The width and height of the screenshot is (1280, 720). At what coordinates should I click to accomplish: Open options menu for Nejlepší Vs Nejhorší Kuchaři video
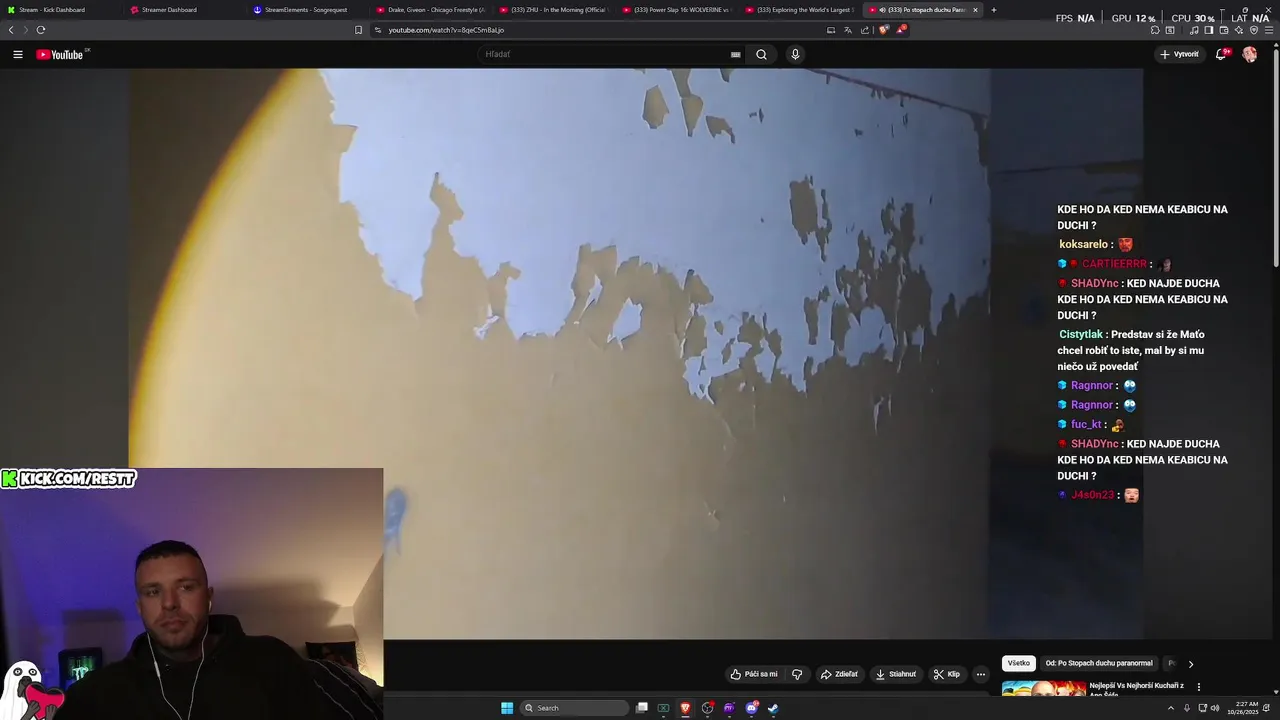tap(1198, 687)
